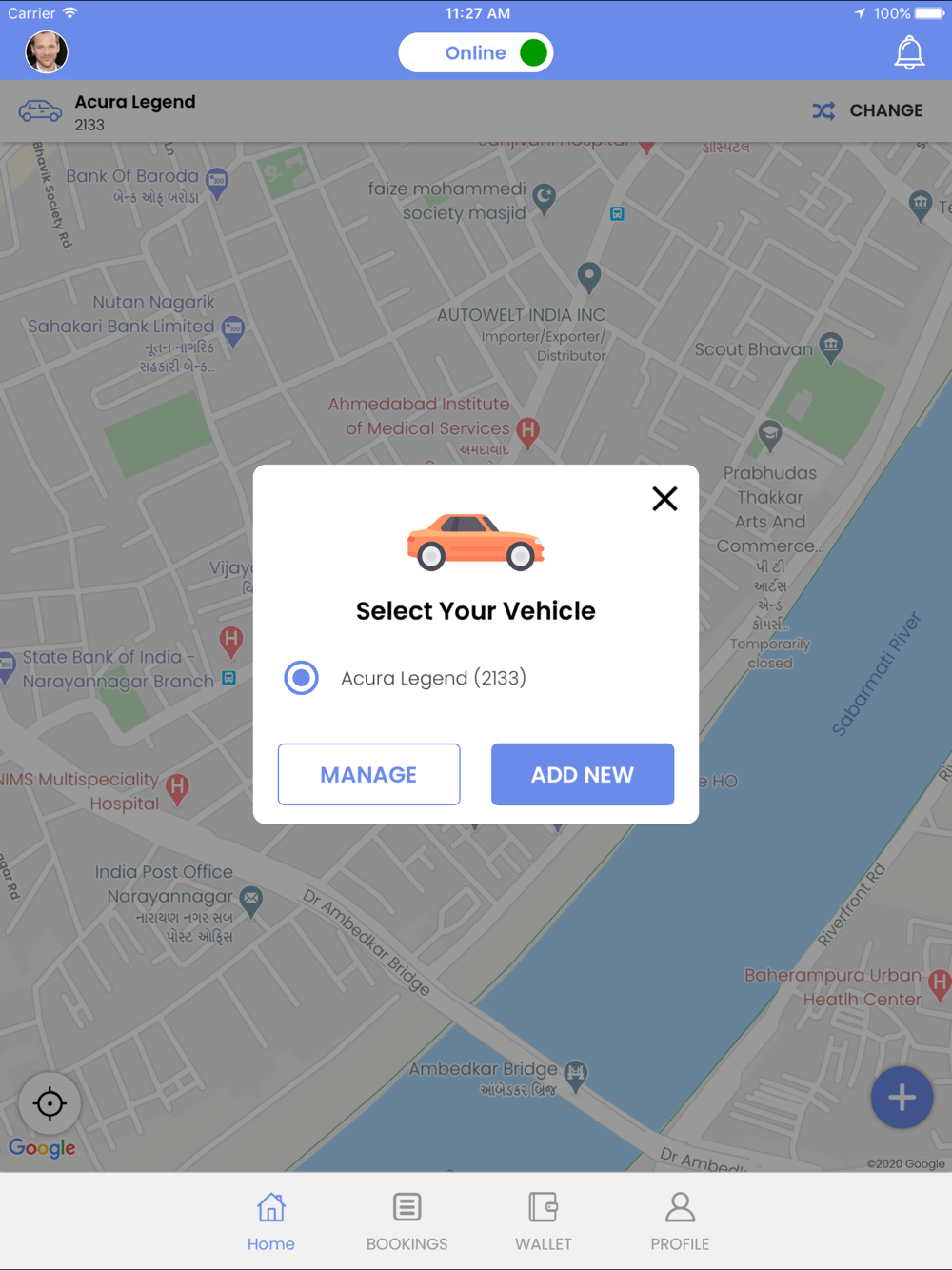Tap the Scout Bhavan map marker
Image resolution: width=952 pixels, height=1270 pixels.
click(831, 347)
